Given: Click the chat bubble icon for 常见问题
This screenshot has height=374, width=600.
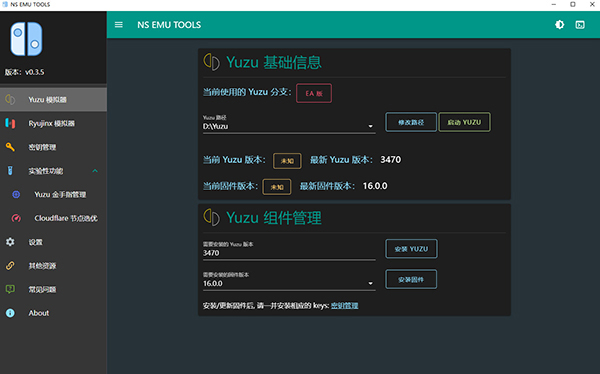Looking at the screenshot, I should click(x=10, y=289).
